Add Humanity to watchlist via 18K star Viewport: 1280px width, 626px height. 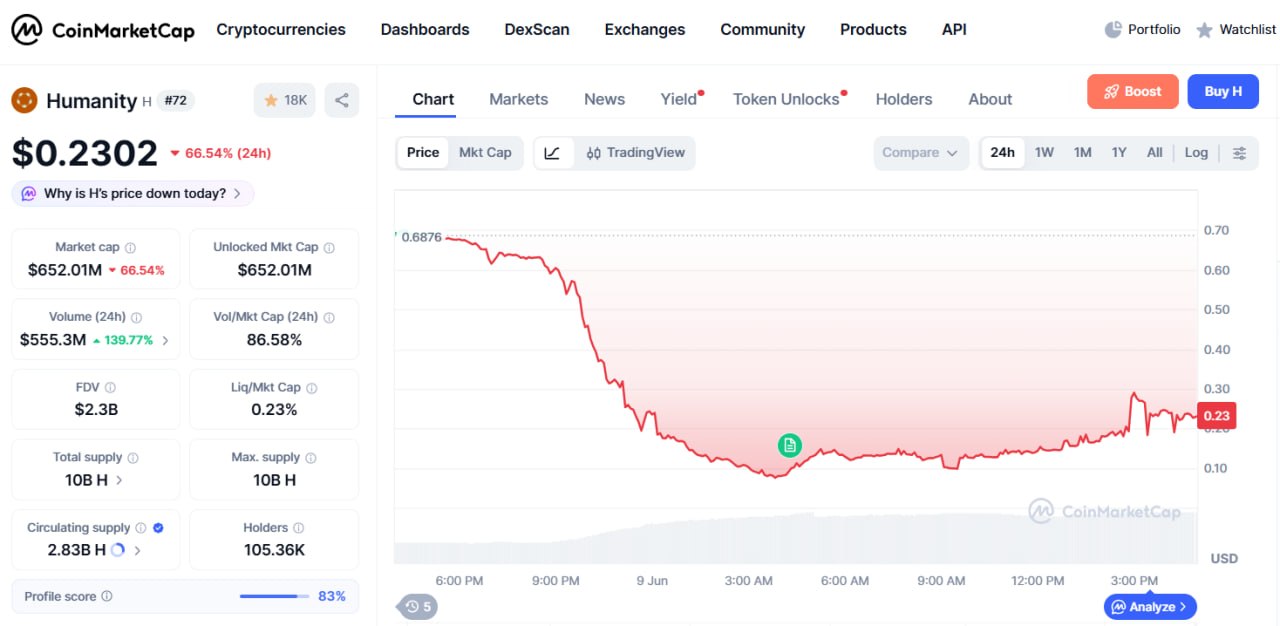click(x=285, y=100)
